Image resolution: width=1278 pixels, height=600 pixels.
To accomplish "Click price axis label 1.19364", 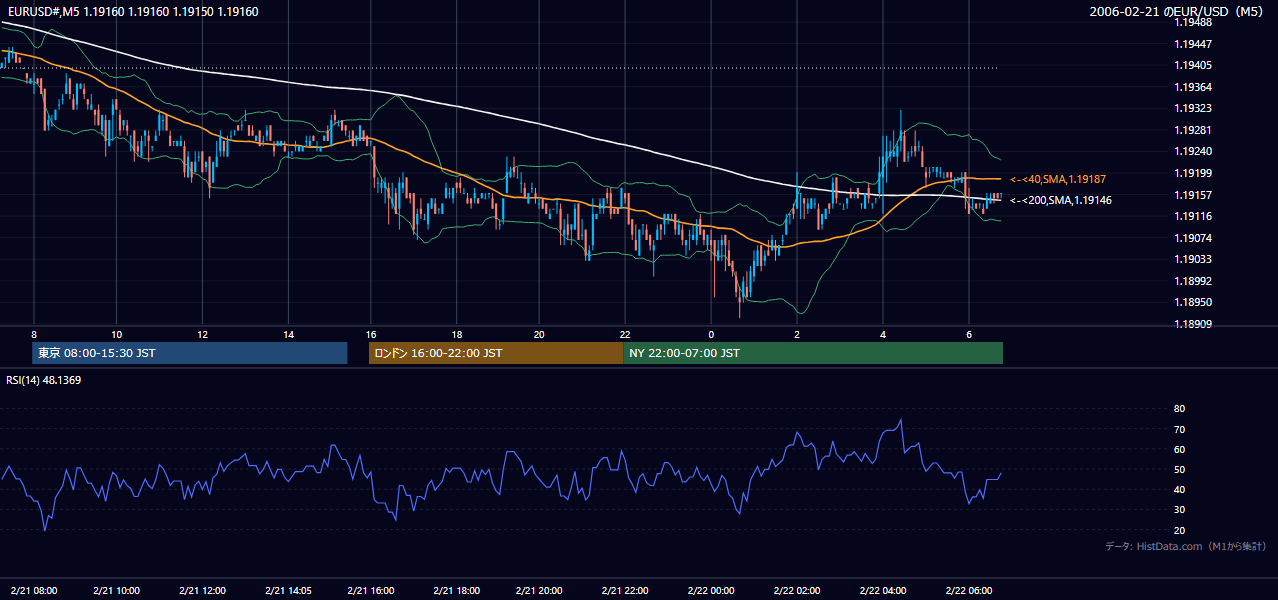I will click(1193, 88).
